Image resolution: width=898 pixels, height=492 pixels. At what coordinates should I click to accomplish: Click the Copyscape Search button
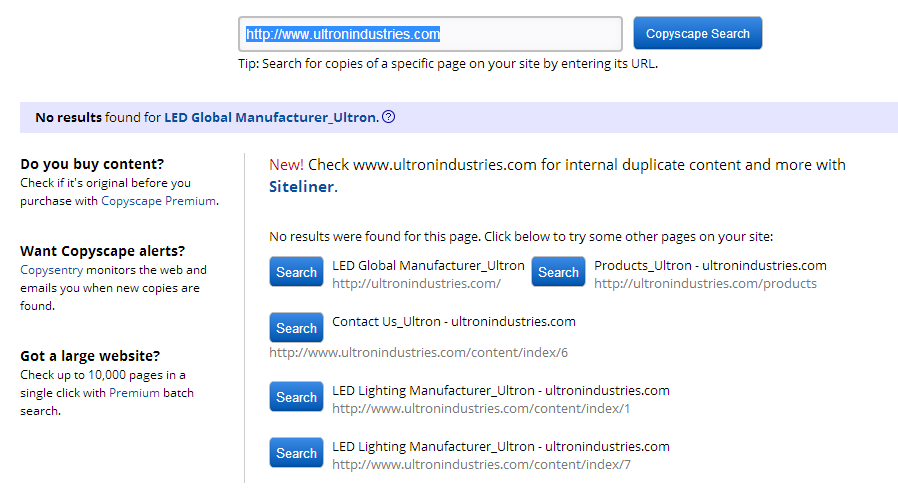698,33
